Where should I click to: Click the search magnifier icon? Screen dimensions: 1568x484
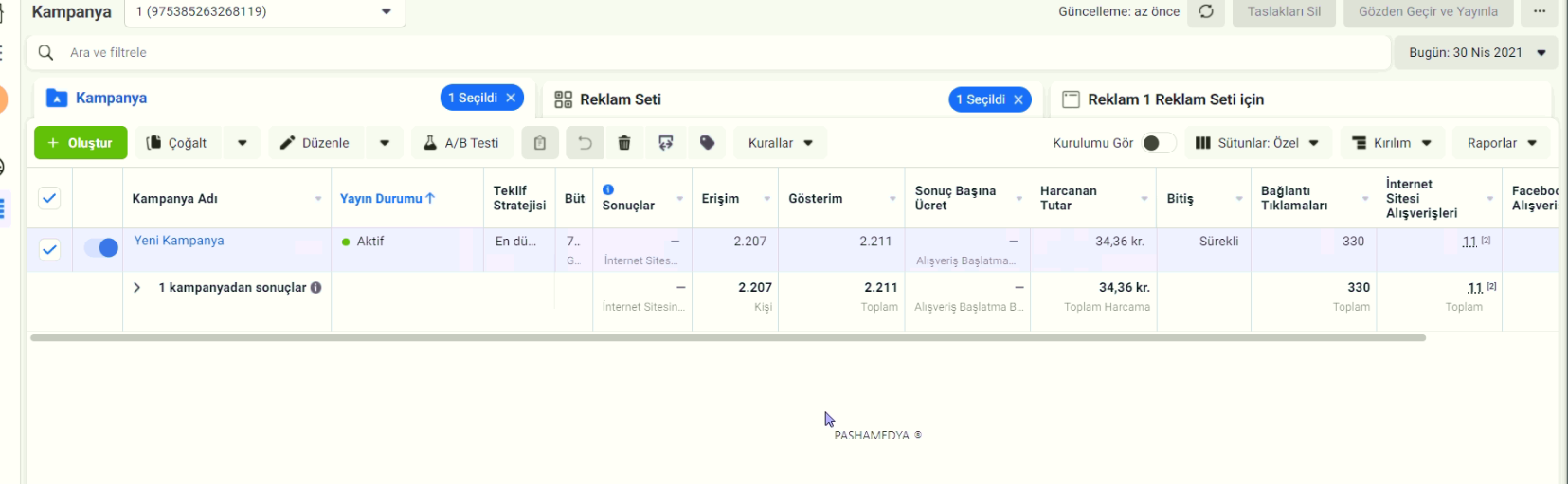[45, 52]
